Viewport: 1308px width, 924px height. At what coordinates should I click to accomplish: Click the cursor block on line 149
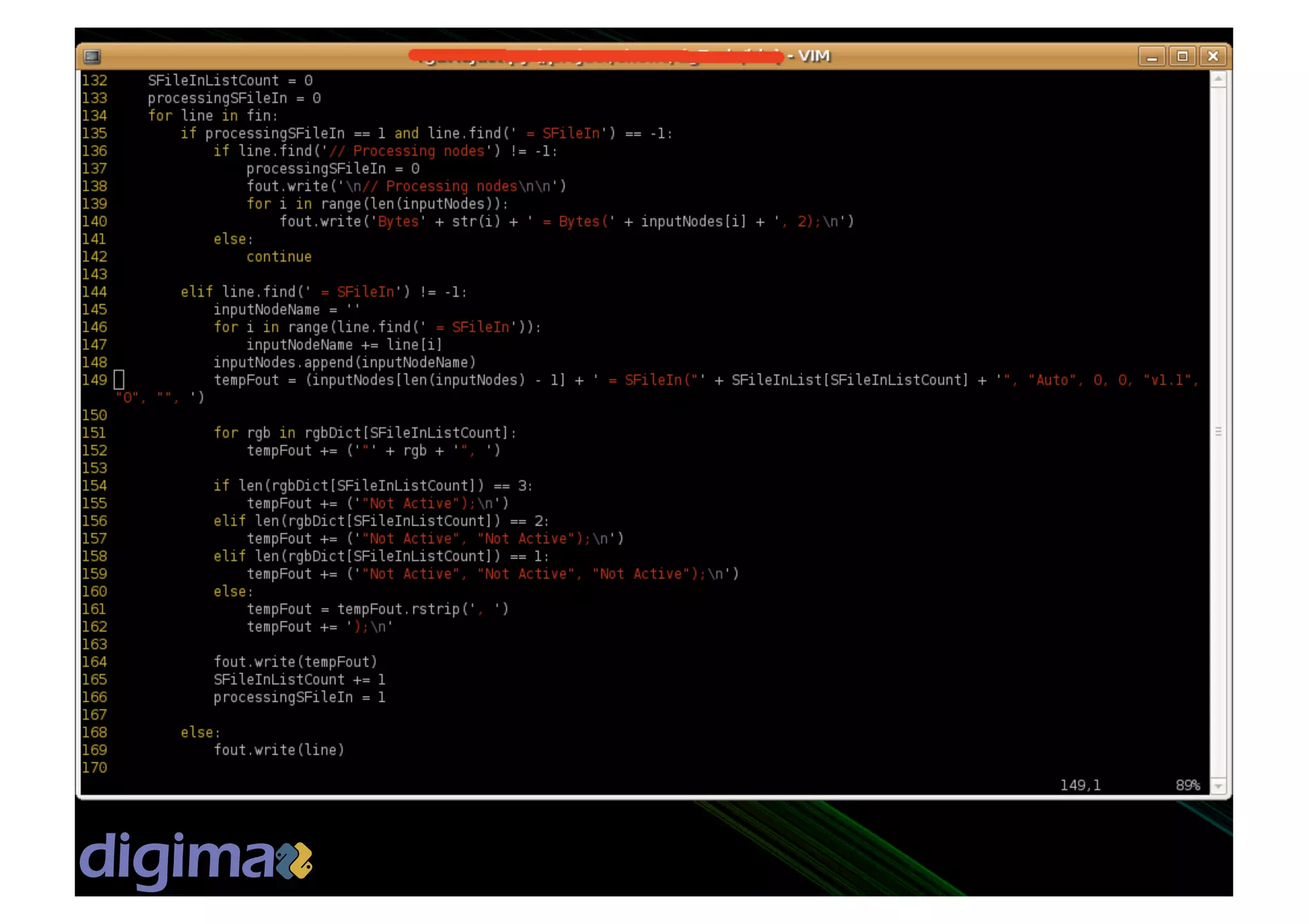tap(119, 380)
